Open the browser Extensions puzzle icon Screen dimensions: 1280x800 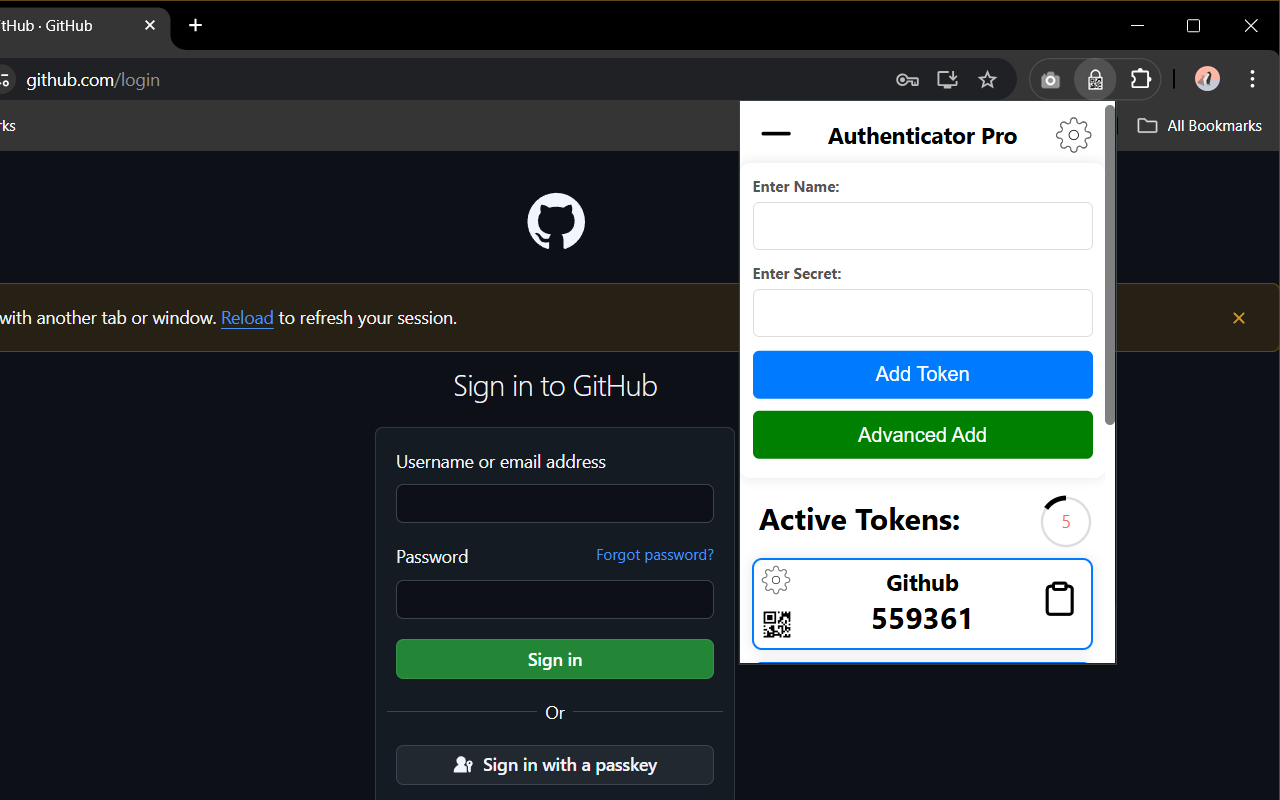[x=1140, y=79]
